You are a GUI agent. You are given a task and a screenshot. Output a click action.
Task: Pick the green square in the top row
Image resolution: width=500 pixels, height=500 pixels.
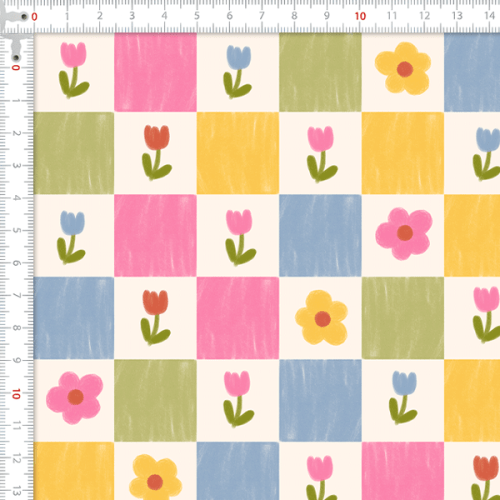point(320,72)
